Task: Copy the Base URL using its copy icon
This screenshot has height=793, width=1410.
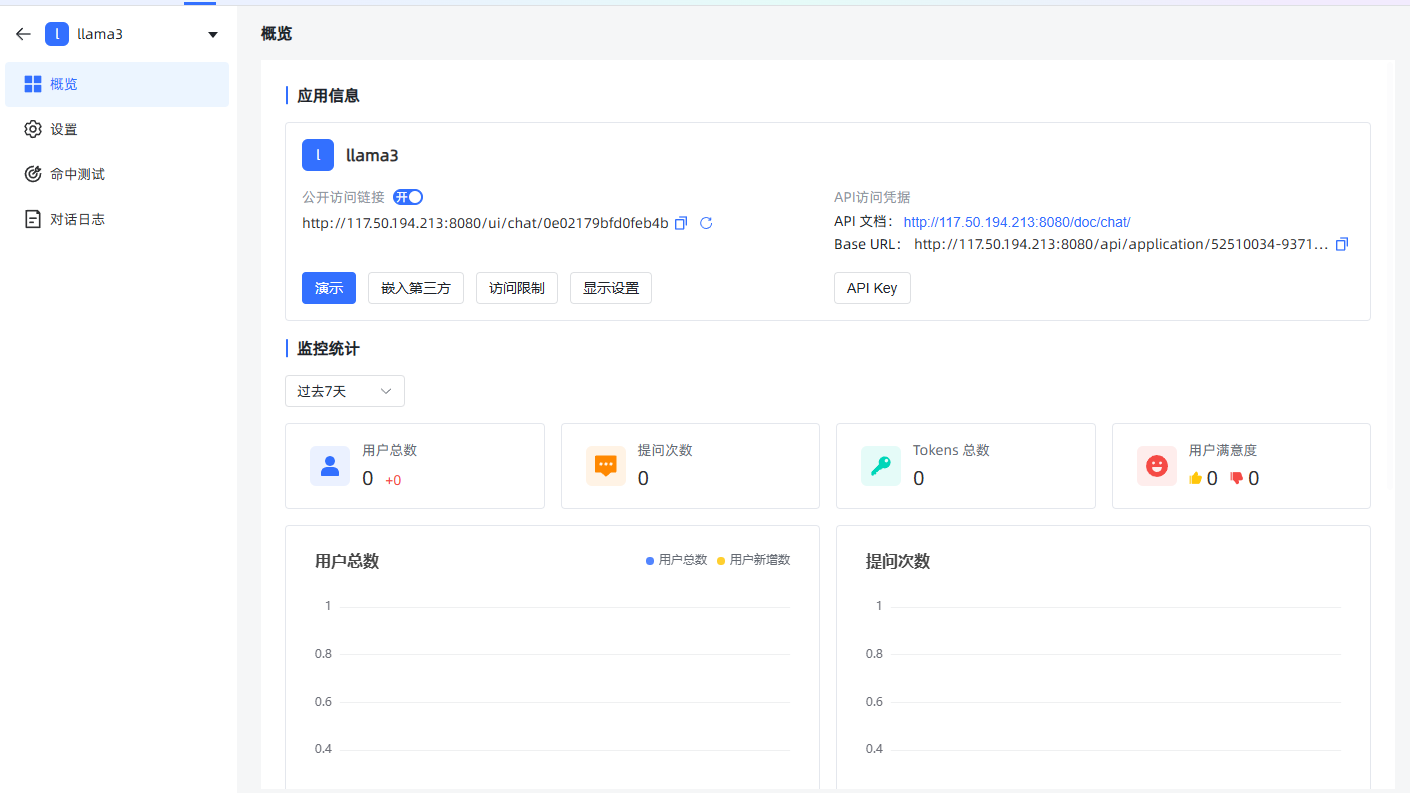Action: click(x=1341, y=243)
